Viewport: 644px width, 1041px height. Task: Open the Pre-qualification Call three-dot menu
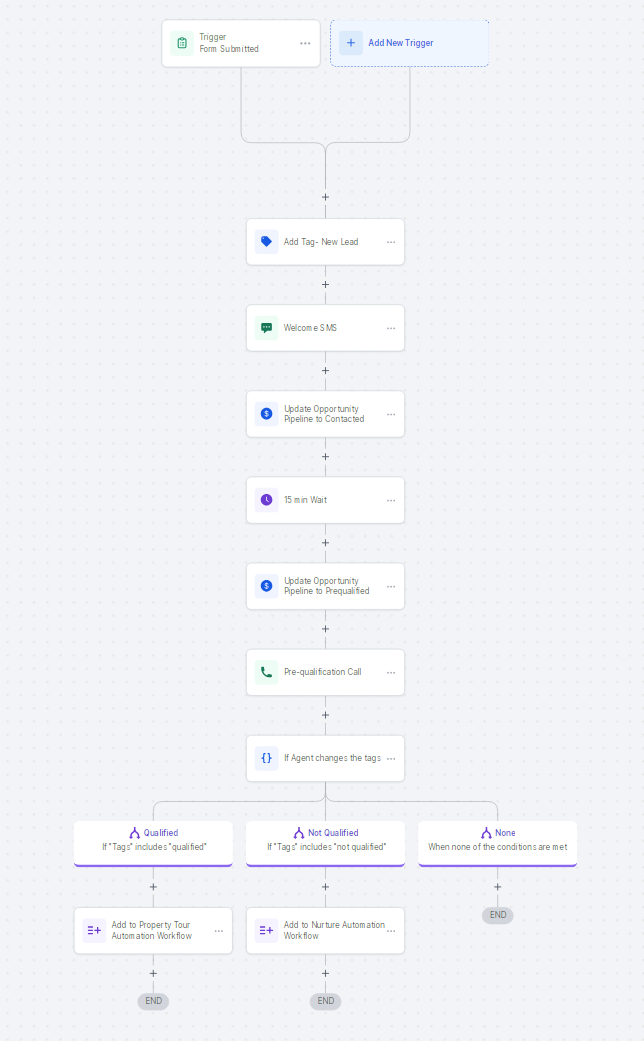(x=391, y=672)
